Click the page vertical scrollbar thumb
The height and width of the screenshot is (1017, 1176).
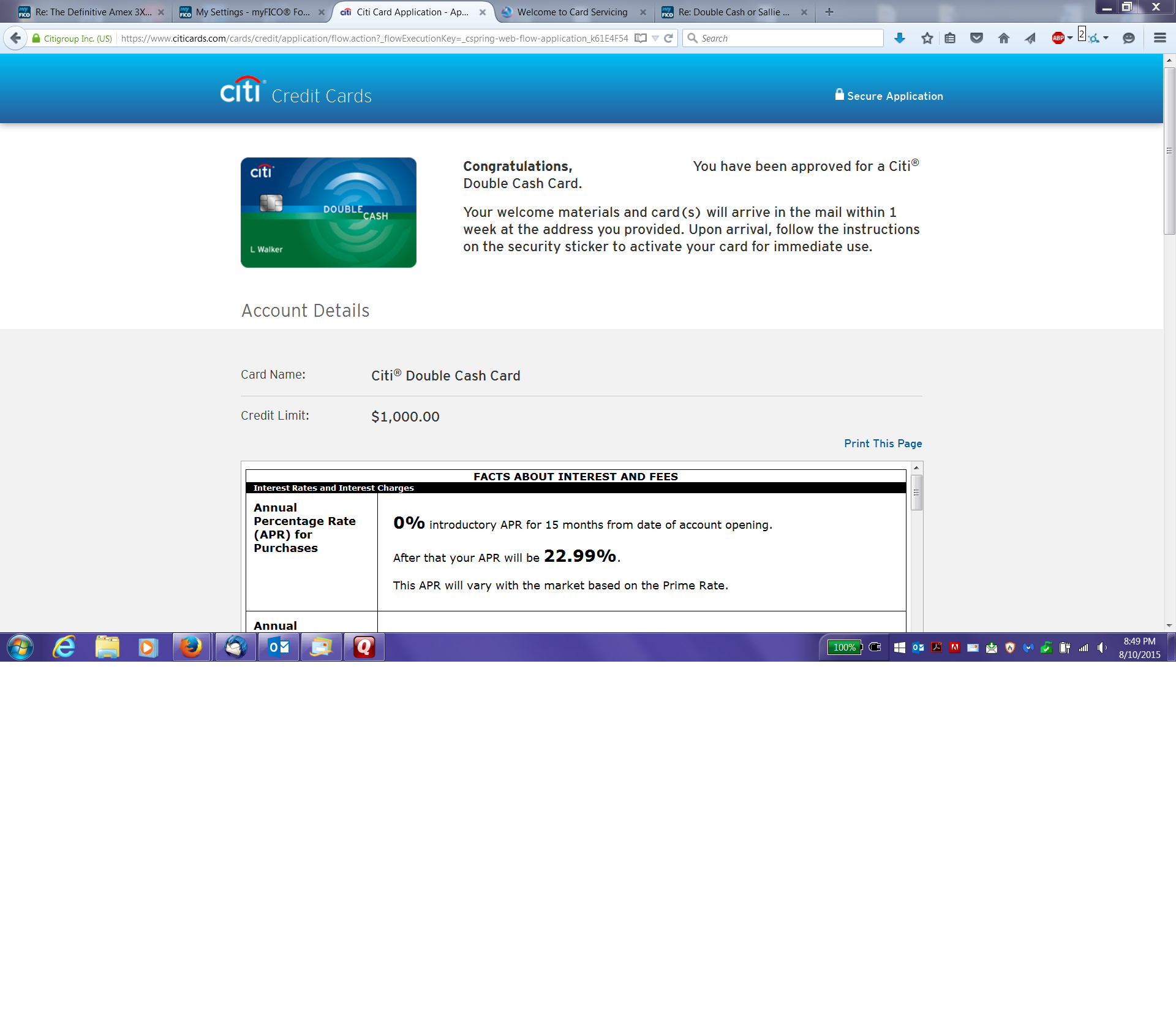click(x=1169, y=151)
